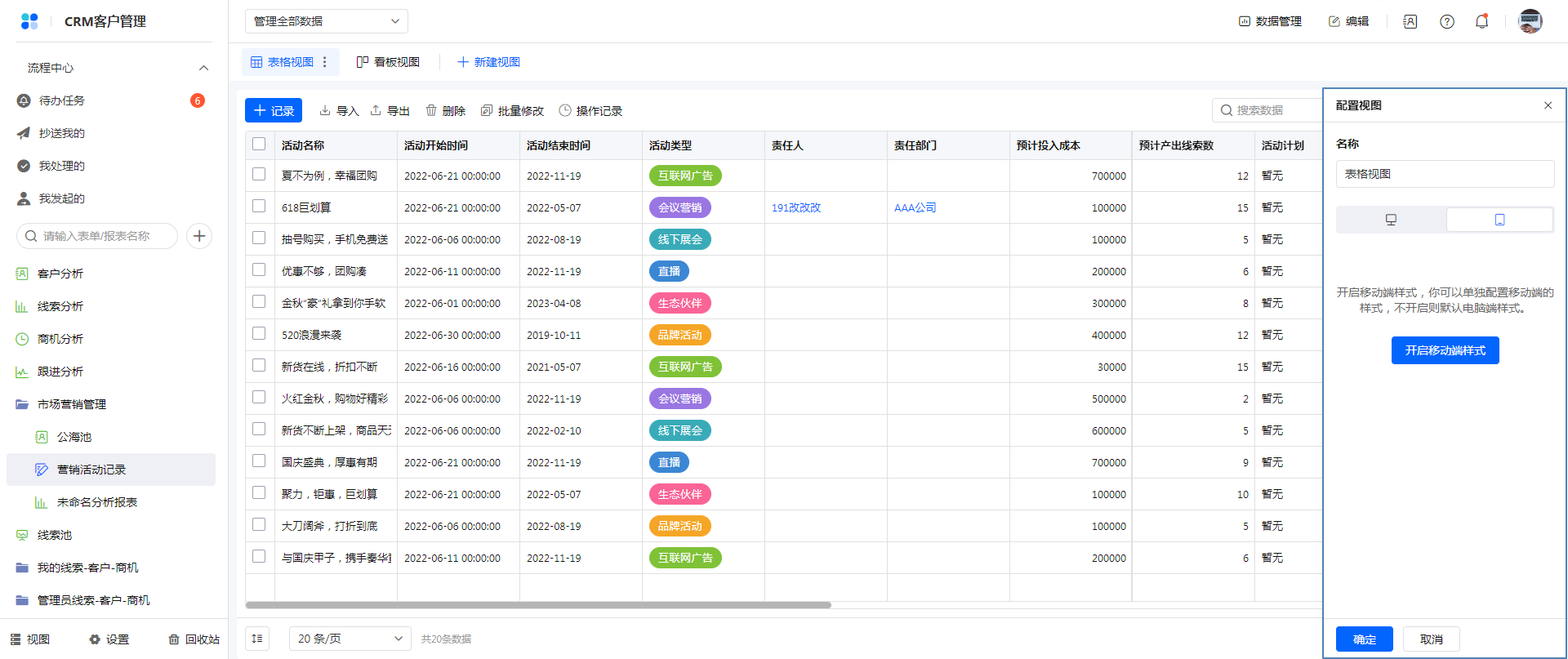Open the help question mark icon
Image resolution: width=1568 pixels, height=659 pixels.
click(1446, 21)
